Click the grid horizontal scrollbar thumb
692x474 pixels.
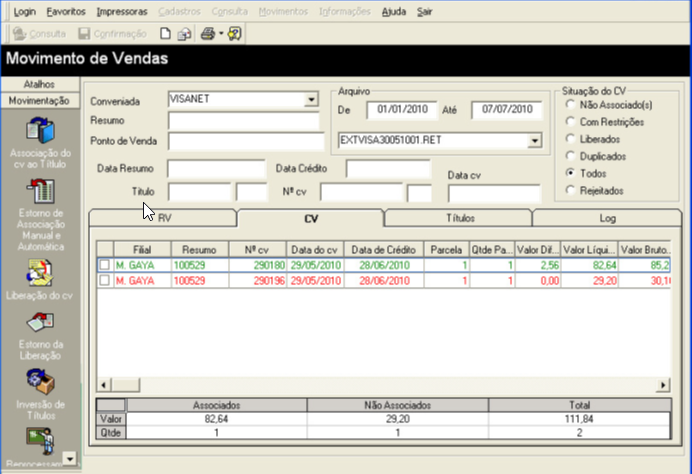[125, 385]
